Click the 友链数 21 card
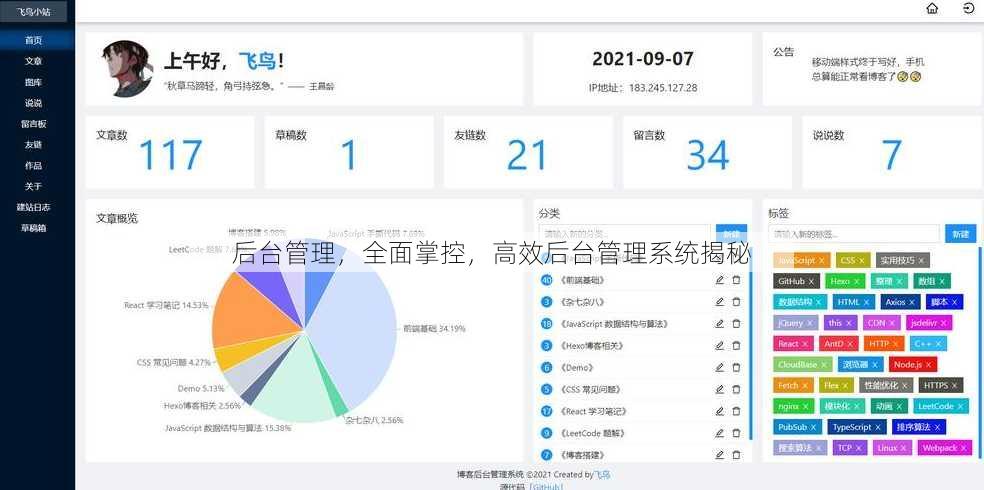The width and height of the screenshot is (984, 490). coord(528,152)
